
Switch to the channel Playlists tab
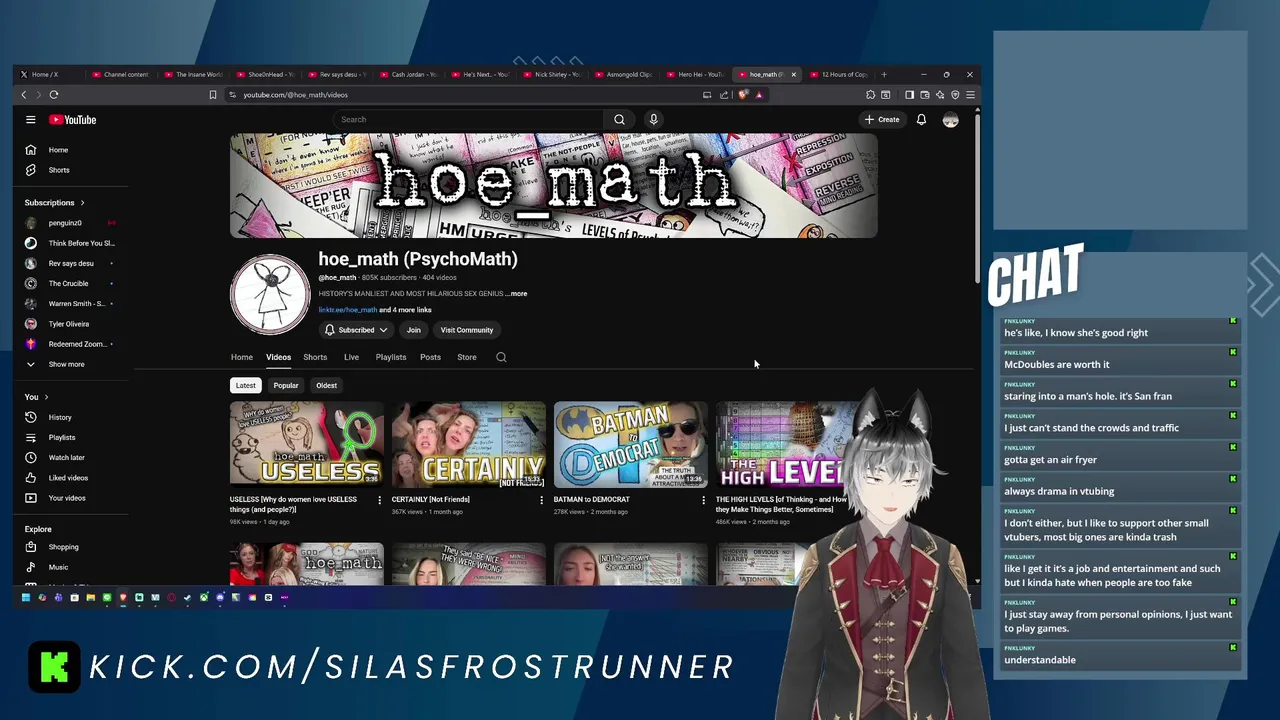click(x=391, y=357)
